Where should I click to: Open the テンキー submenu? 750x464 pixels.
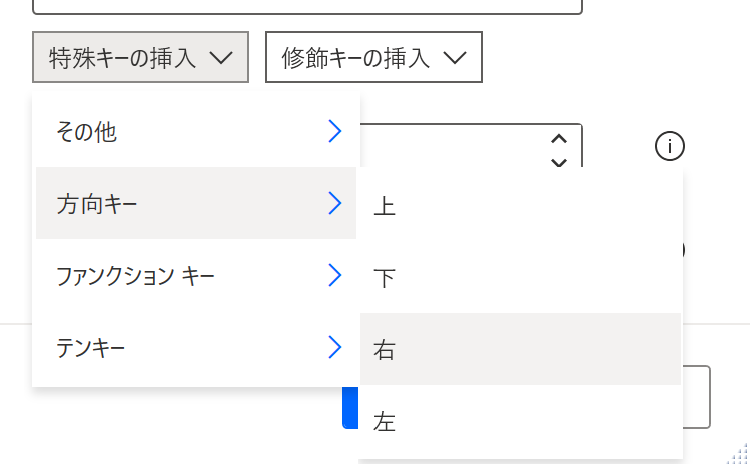pos(196,346)
